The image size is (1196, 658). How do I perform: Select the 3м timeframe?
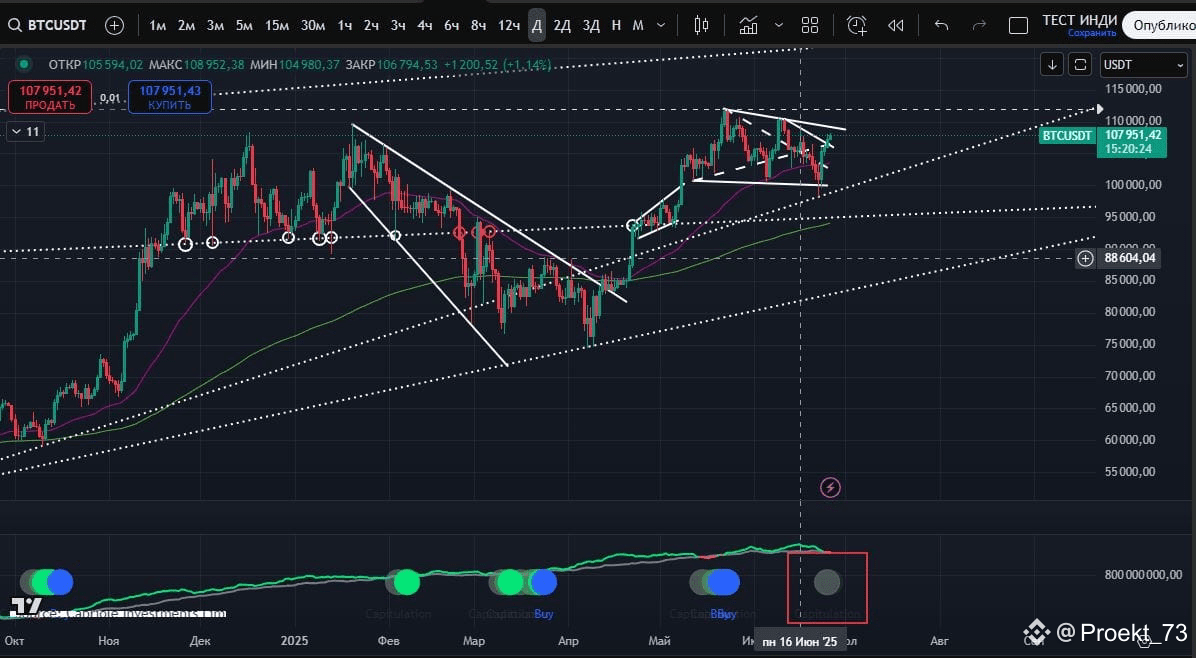coord(215,26)
